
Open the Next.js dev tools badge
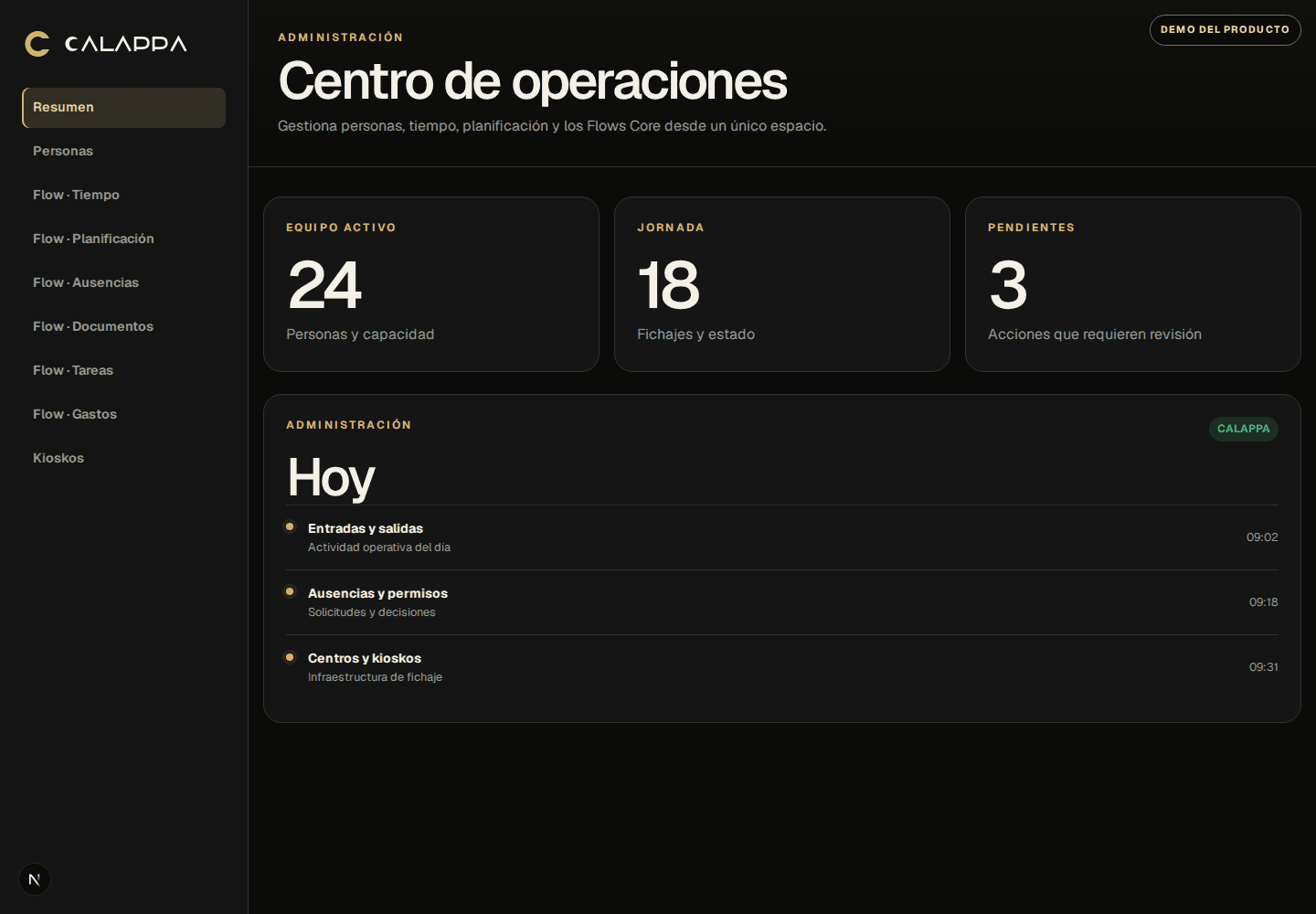click(x=35, y=879)
